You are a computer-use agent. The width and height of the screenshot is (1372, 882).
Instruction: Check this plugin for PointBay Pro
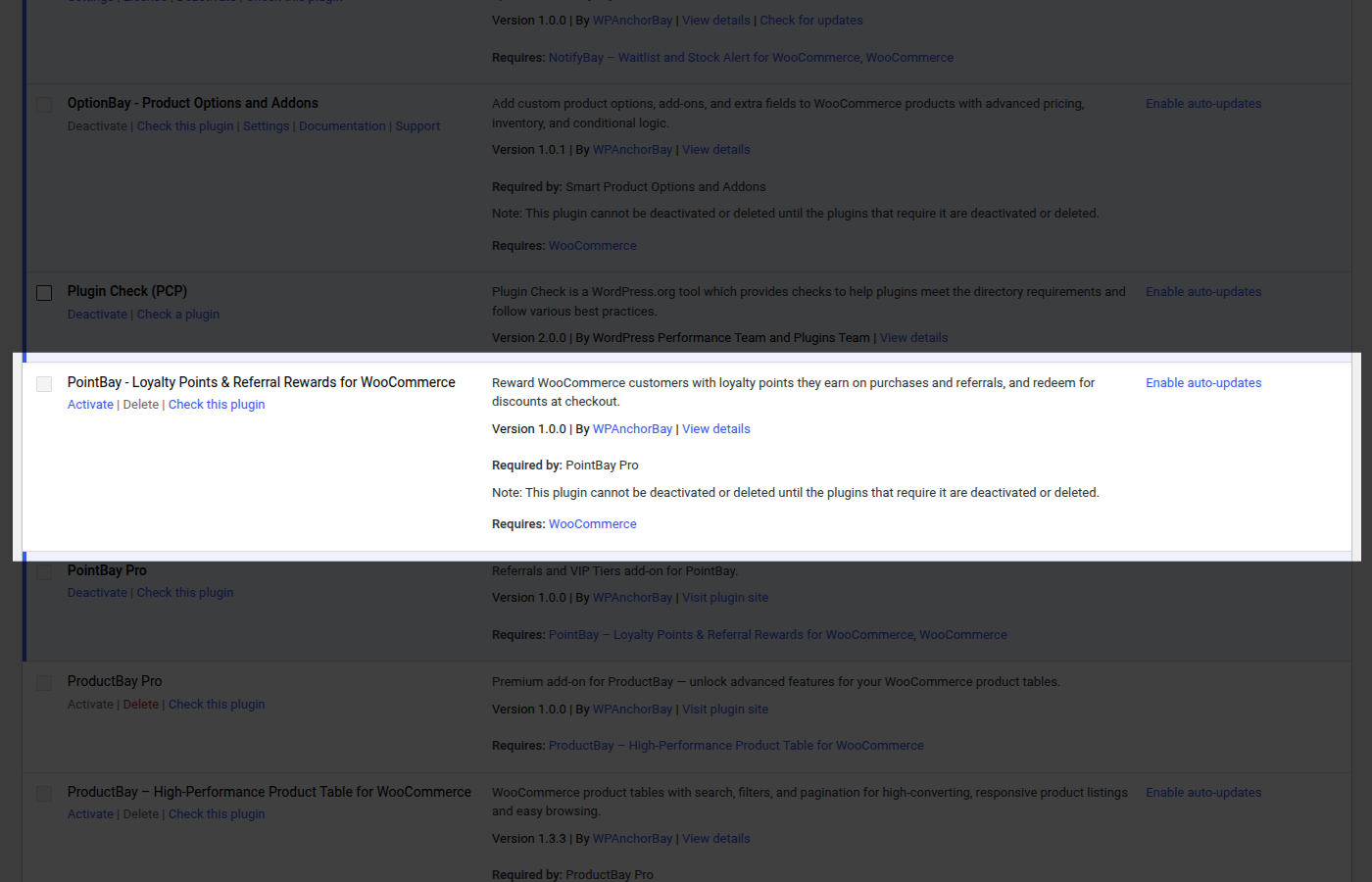185,593
